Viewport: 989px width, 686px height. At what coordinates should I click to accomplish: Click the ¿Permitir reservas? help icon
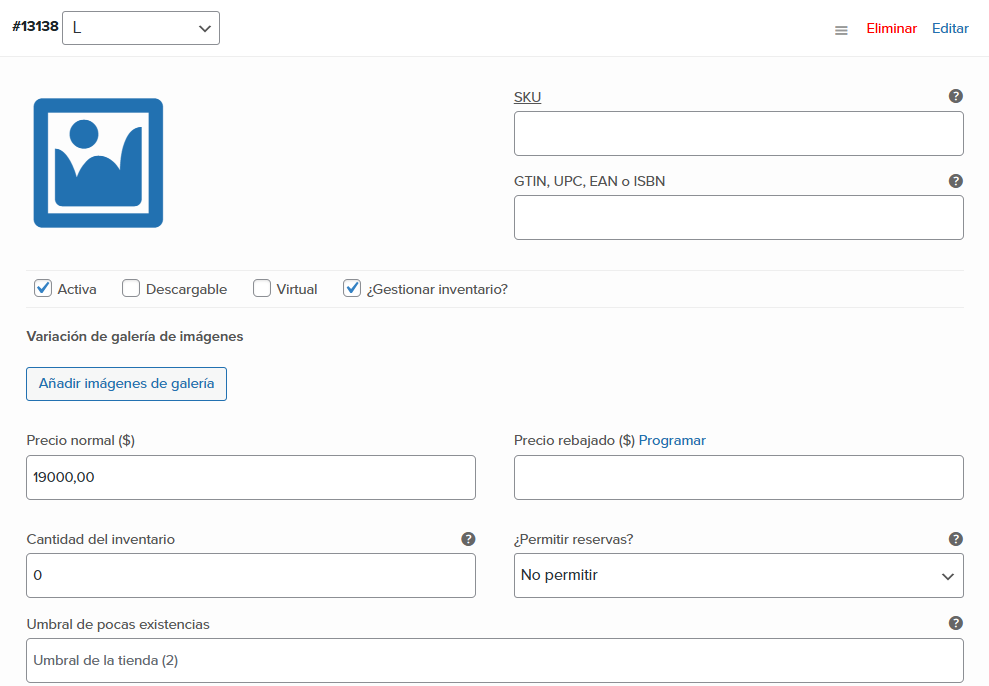pos(956,539)
